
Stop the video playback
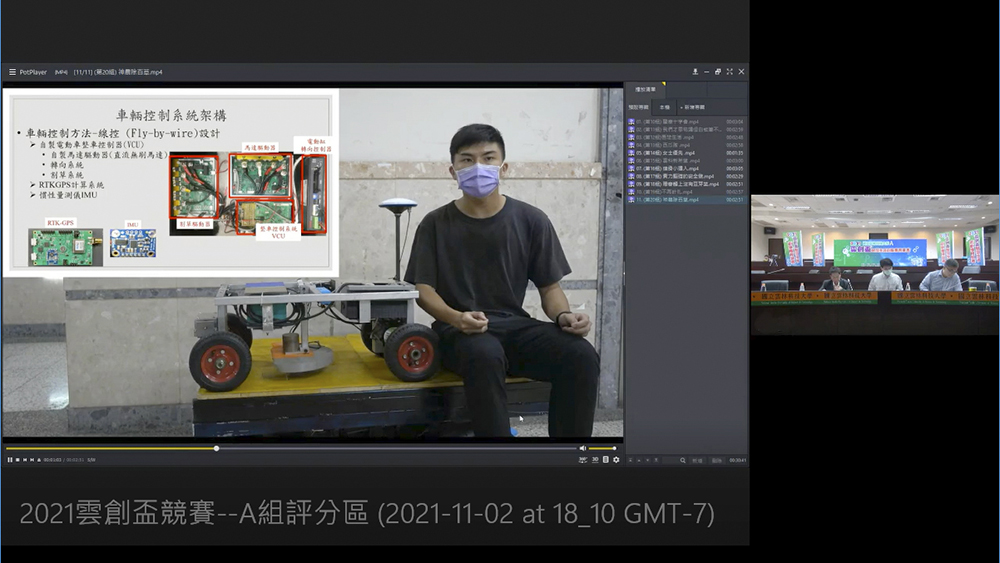tap(17, 459)
